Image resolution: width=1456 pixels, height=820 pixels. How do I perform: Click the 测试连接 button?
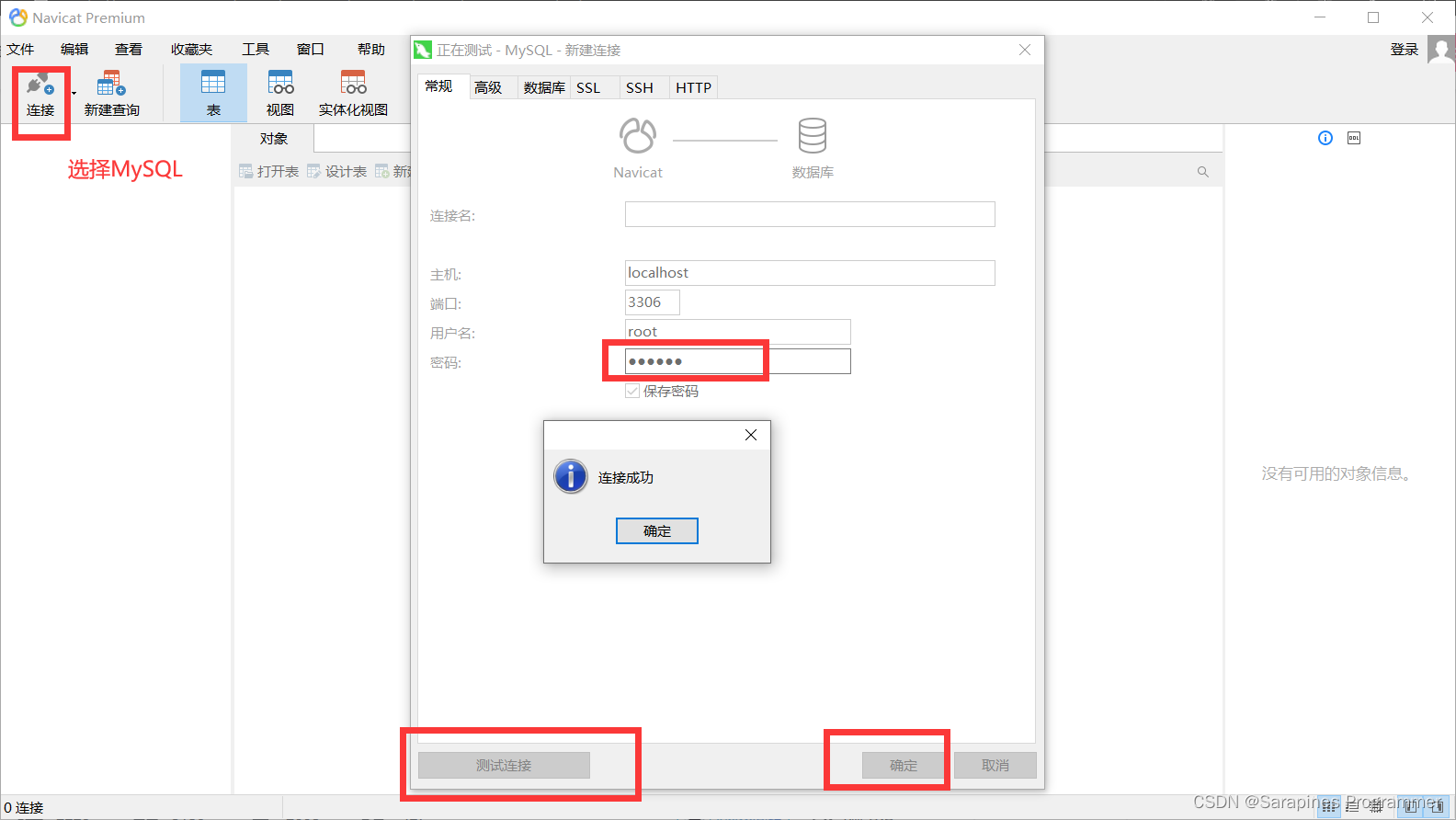tap(504, 765)
